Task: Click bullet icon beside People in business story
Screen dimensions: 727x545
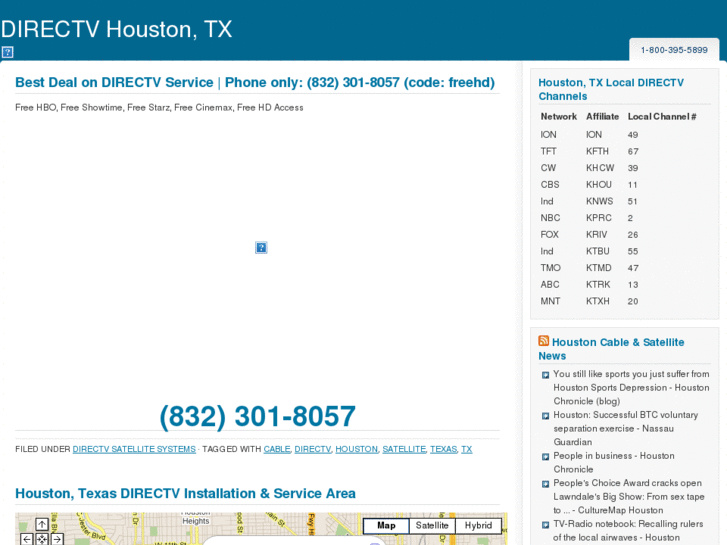Action: click(x=545, y=456)
